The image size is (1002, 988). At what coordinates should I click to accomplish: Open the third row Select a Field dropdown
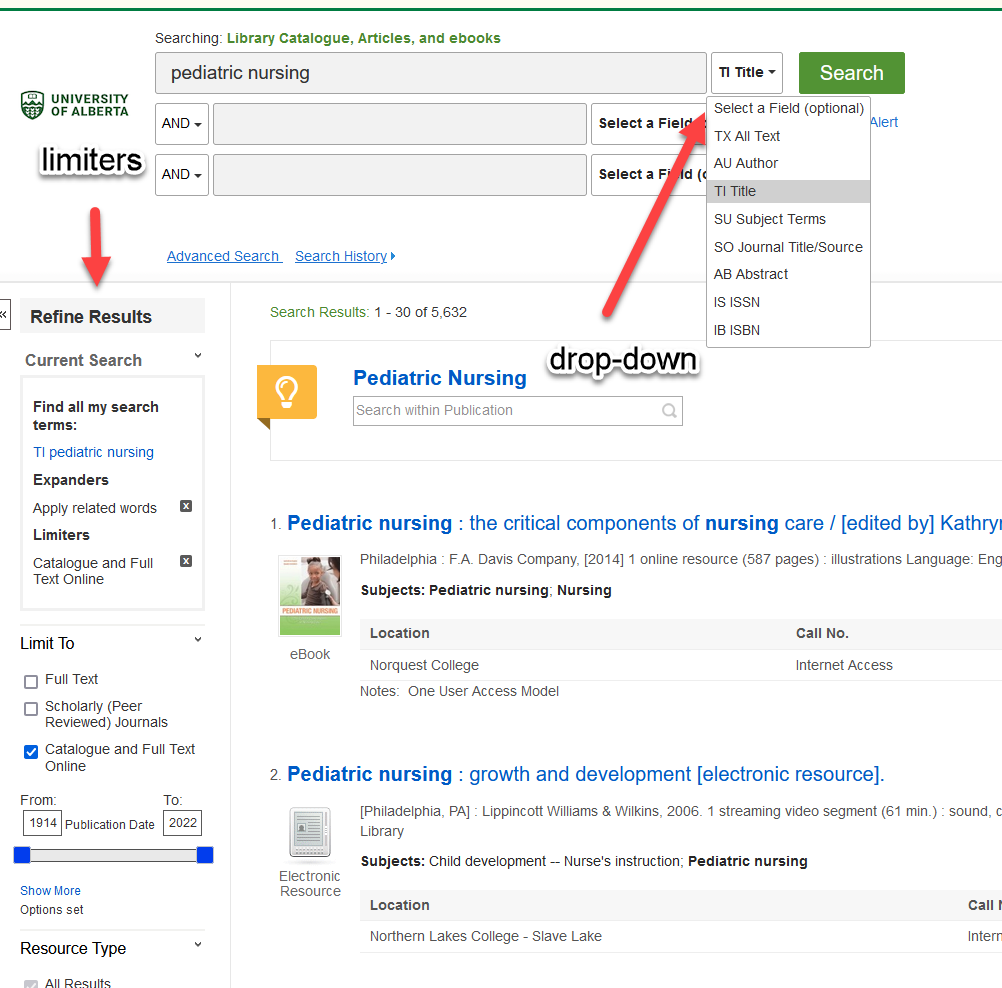pos(649,174)
